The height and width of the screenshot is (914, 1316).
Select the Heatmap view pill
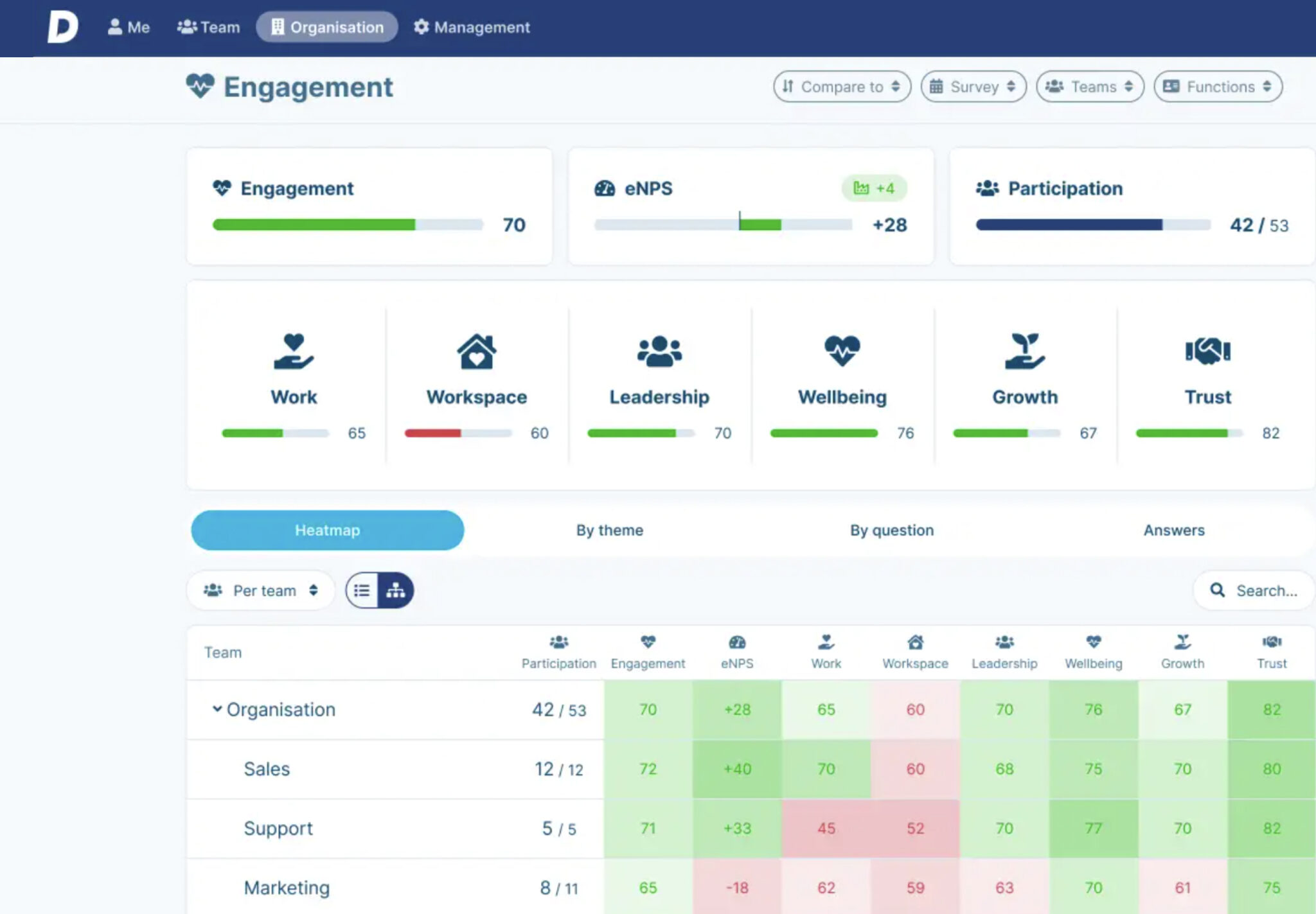[x=327, y=531]
